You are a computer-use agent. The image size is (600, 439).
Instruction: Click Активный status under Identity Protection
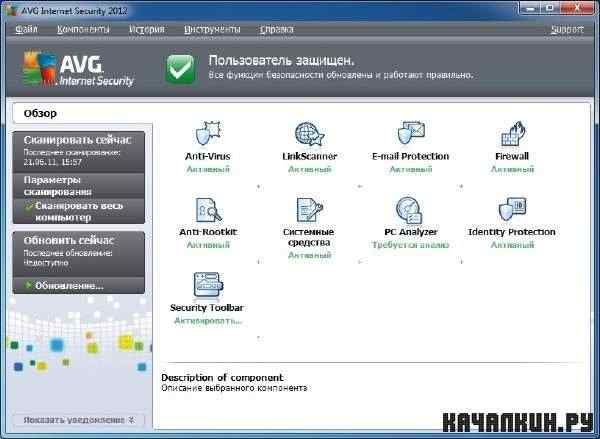click(x=512, y=245)
